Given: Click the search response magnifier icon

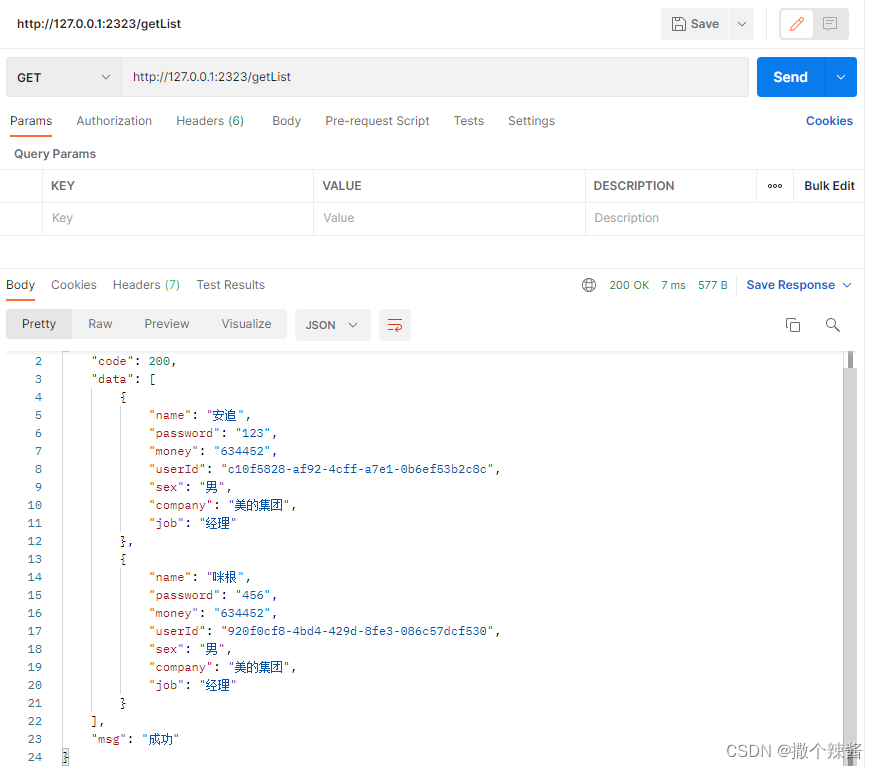Looking at the screenshot, I should click(x=833, y=325).
